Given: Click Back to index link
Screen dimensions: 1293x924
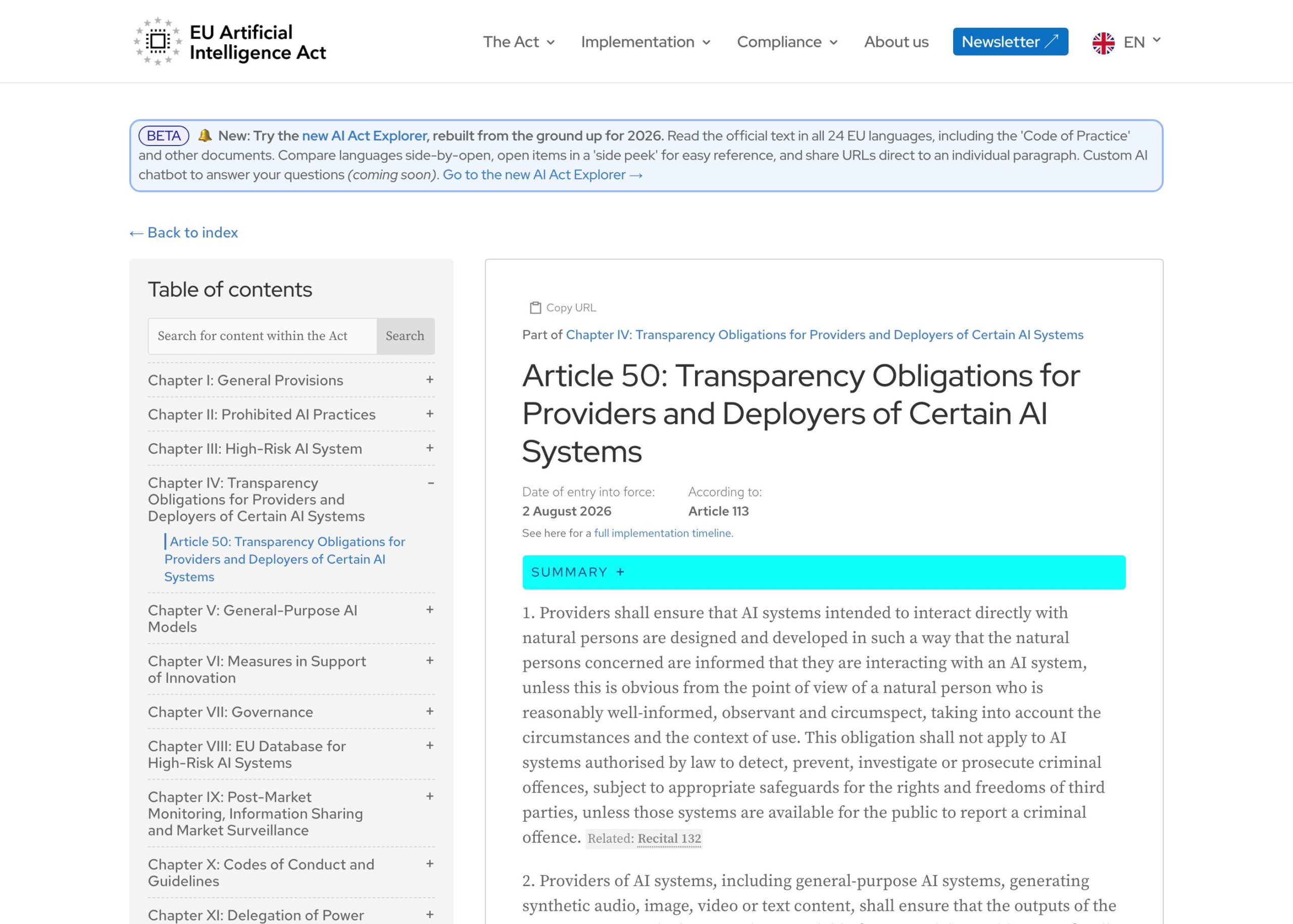Looking at the screenshot, I should (184, 233).
